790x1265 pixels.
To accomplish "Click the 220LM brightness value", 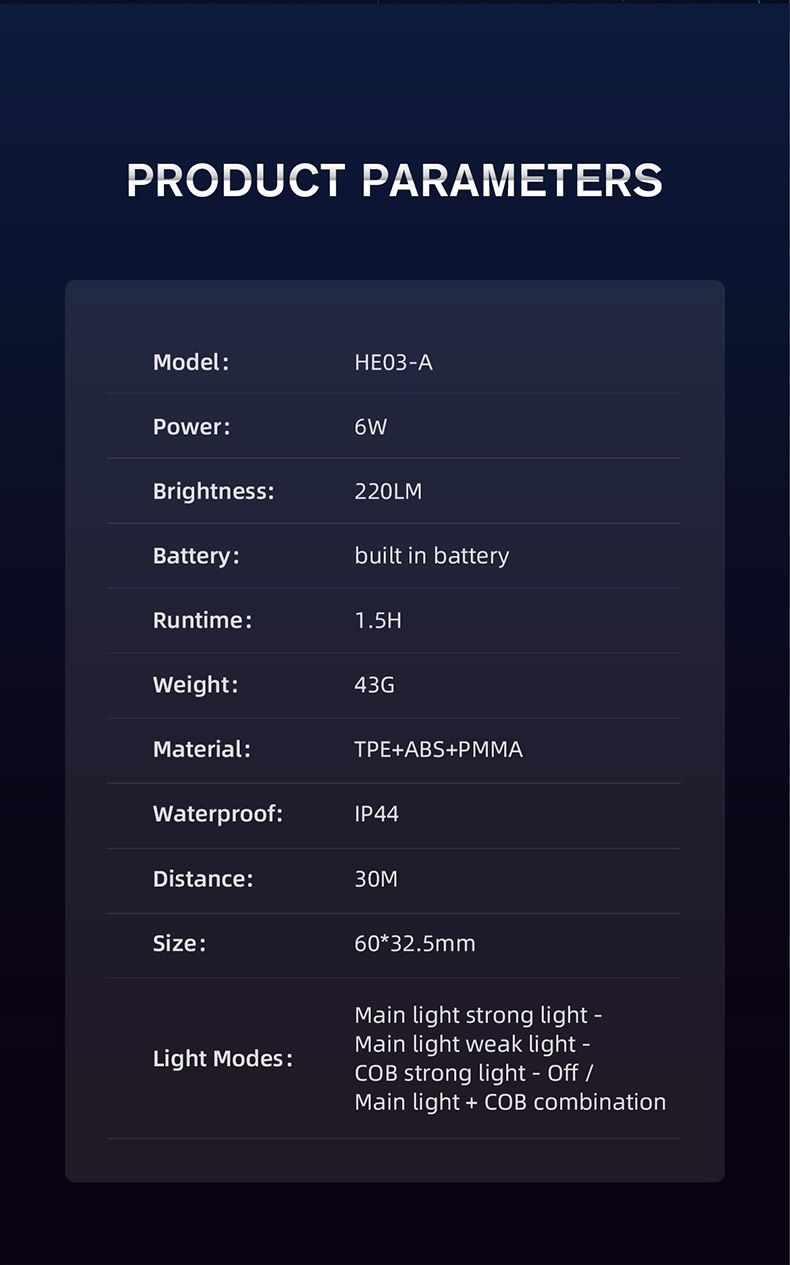I will click(388, 491).
